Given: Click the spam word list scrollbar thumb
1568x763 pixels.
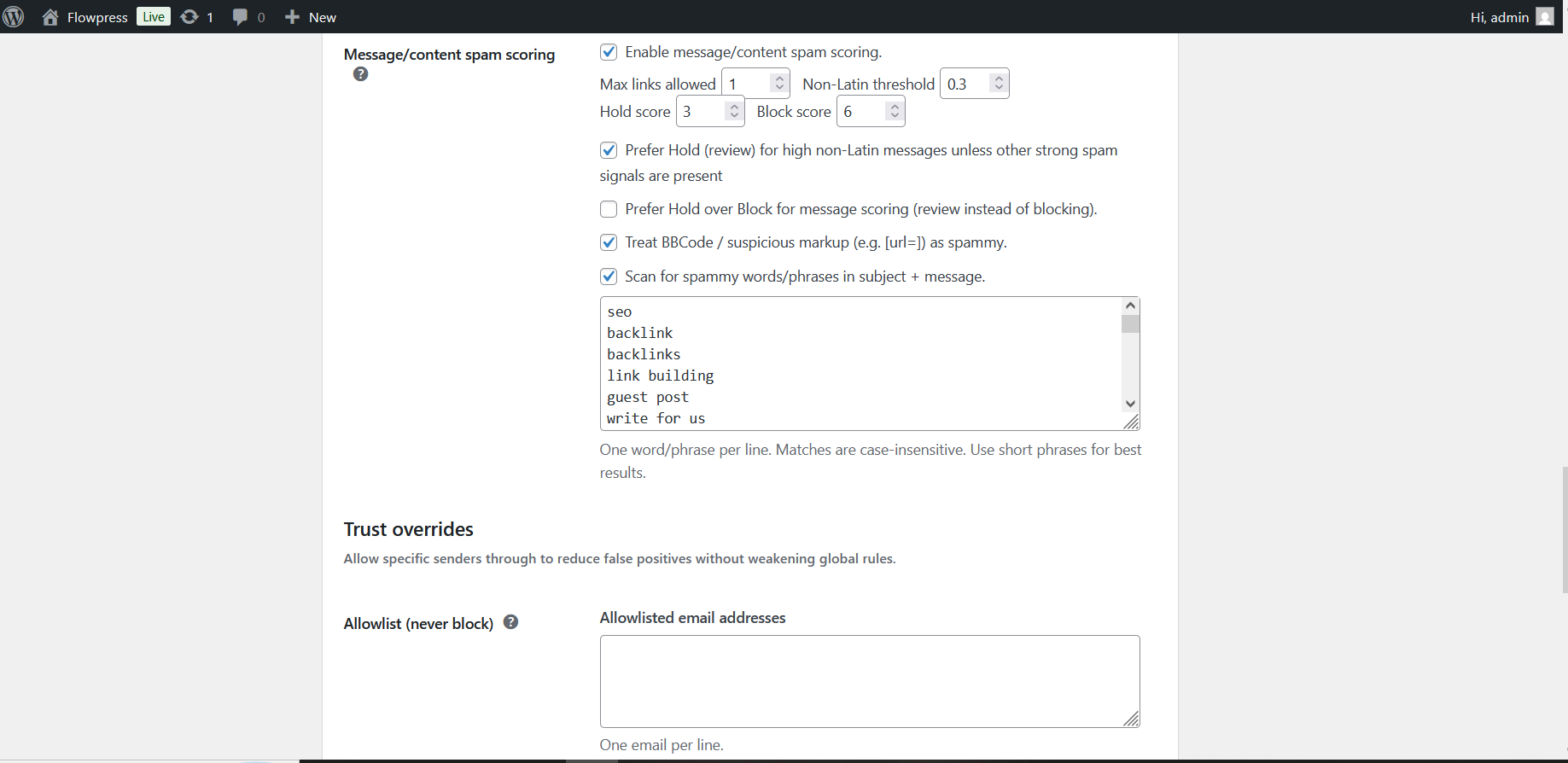Looking at the screenshot, I should click(1130, 323).
